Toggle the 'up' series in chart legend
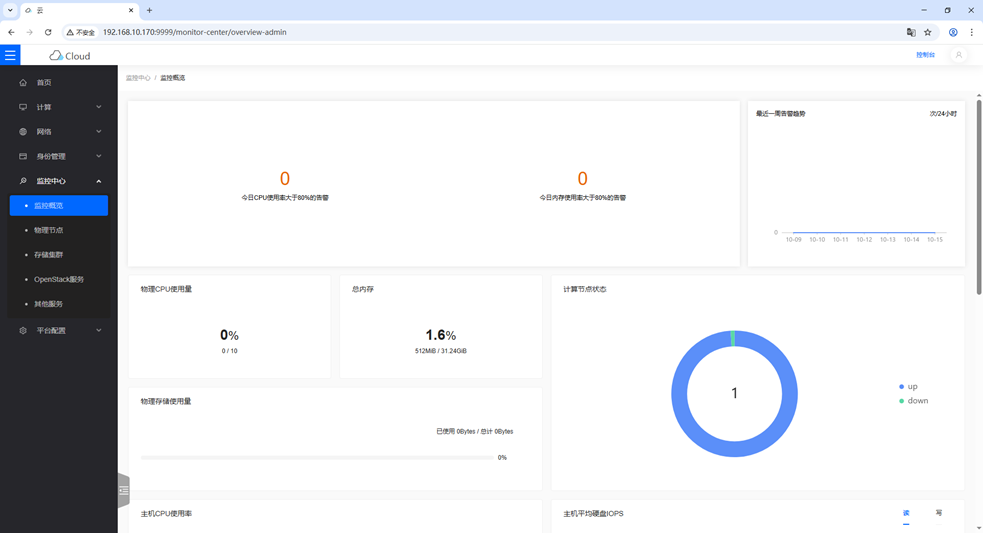 pyautogui.click(x=908, y=387)
